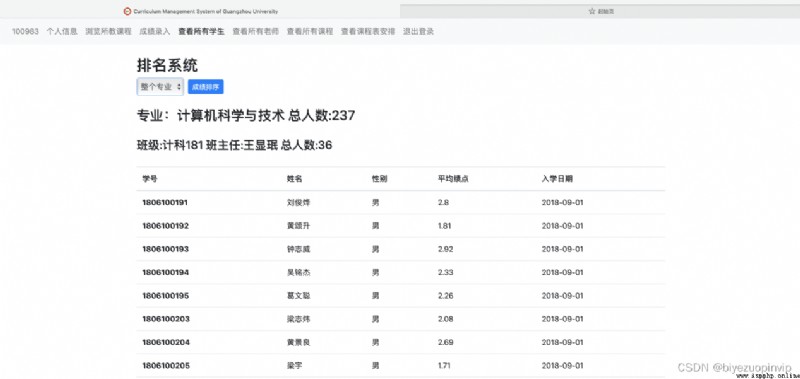Open the 查看课程表安排 nav item
Image resolution: width=800 pixels, height=379 pixels.
[368, 32]
